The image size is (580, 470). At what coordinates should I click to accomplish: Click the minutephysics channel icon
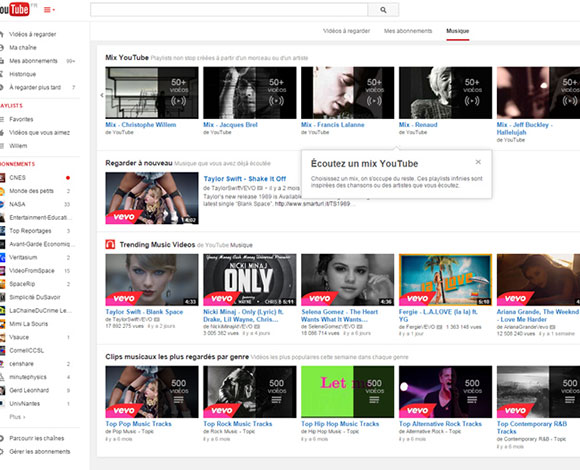[x=2, y=377]
